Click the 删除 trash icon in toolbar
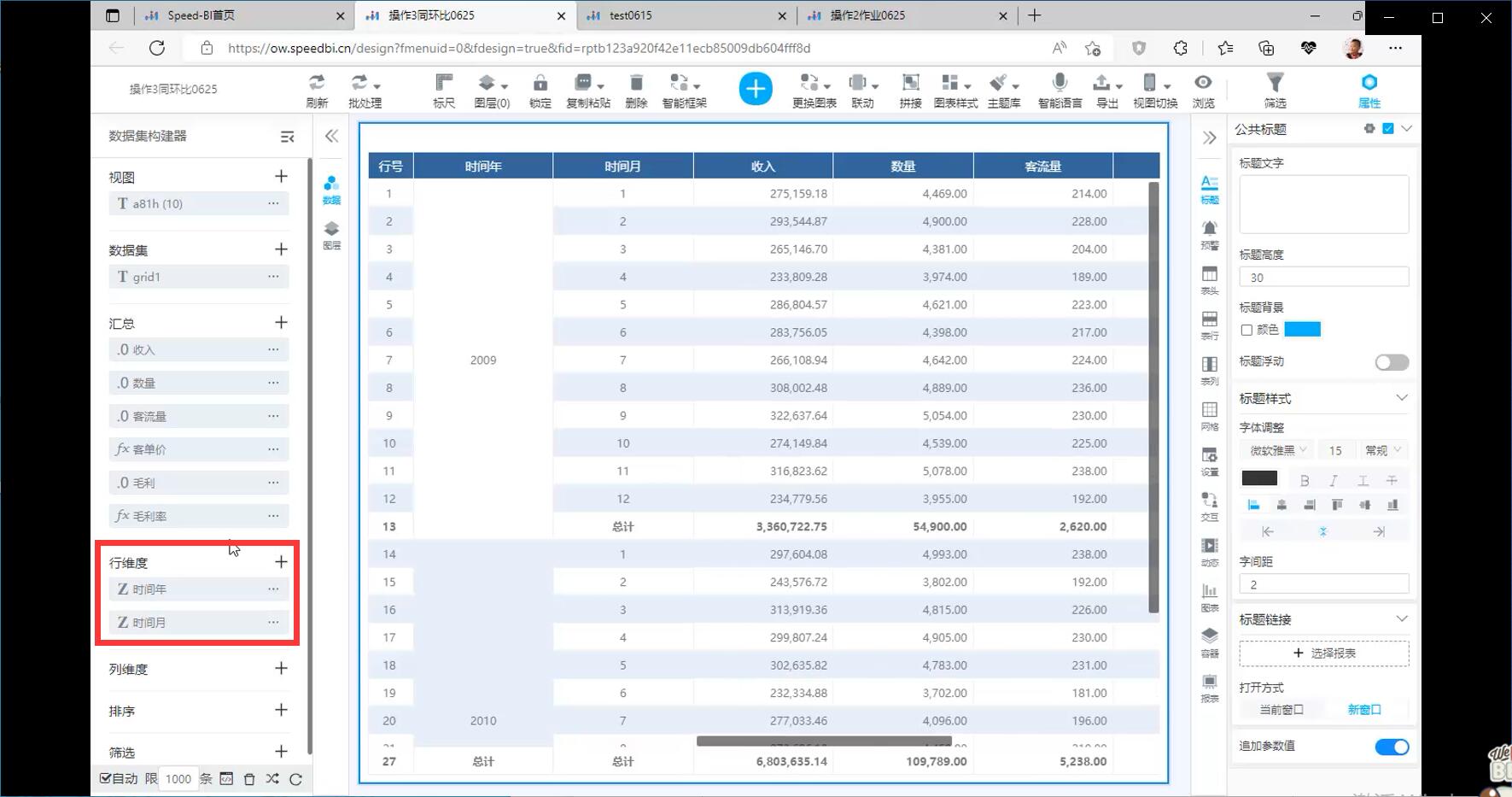Image resolution: width=1512 pixels, height=797 pixels. point(636,84)
